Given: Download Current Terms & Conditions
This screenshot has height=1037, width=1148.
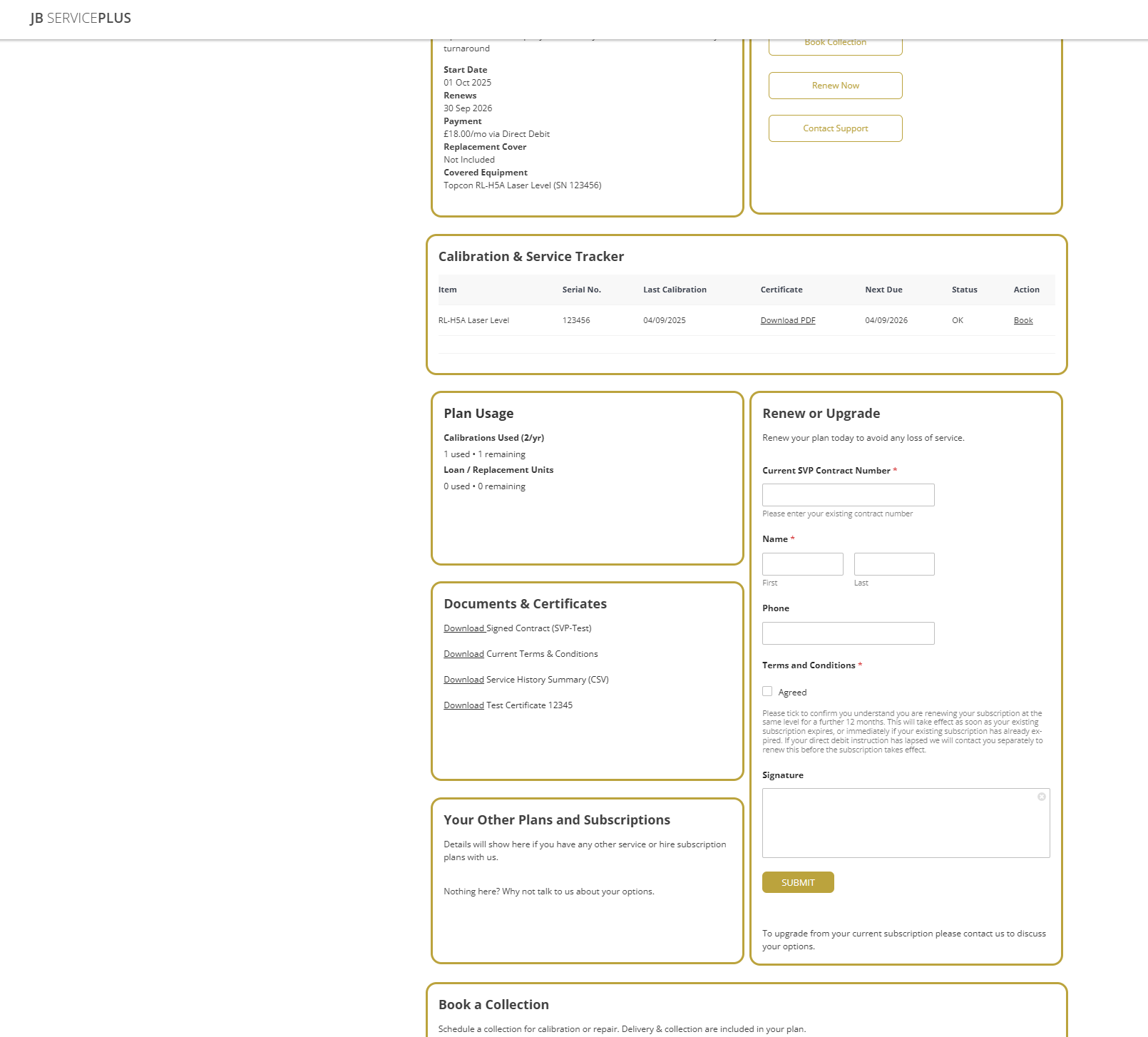Looking at the screenshot, I should pos(463,653).
